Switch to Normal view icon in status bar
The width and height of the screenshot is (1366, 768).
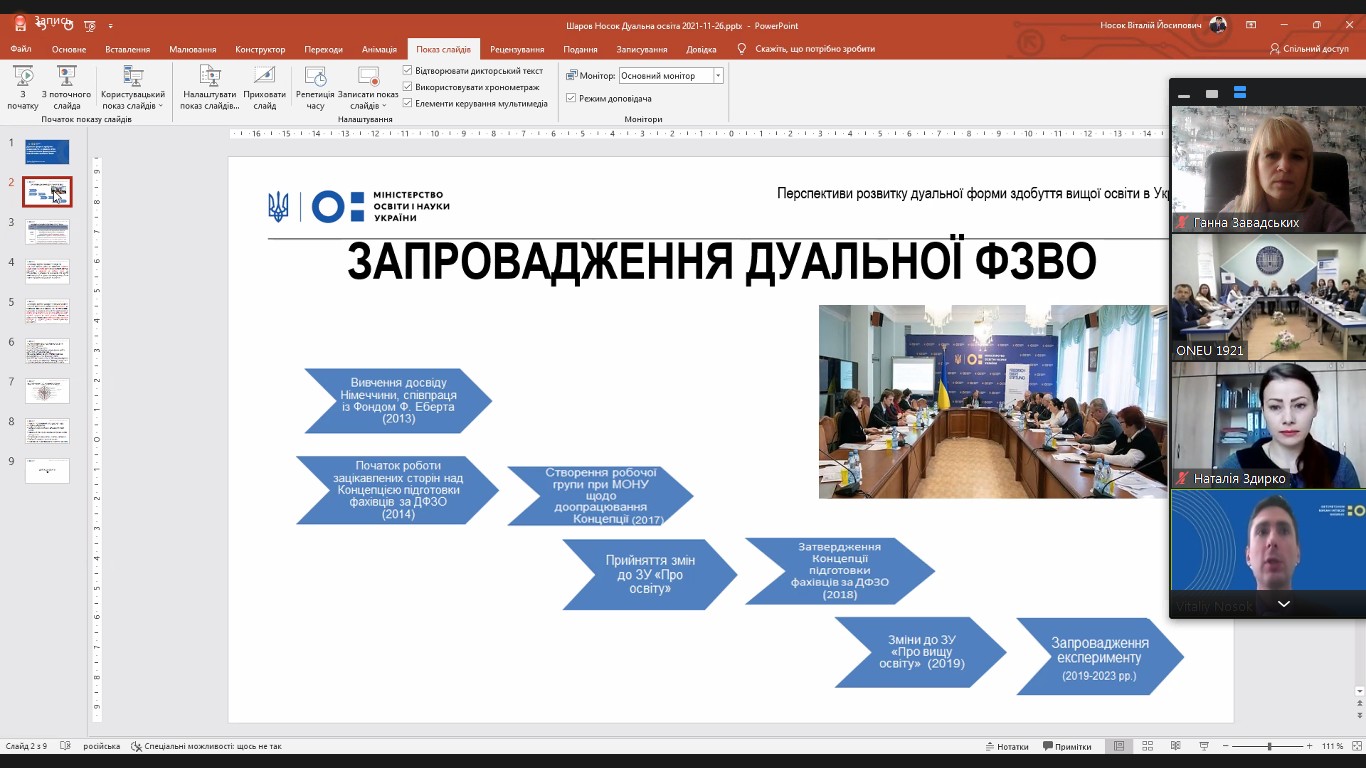(1119, 746)
